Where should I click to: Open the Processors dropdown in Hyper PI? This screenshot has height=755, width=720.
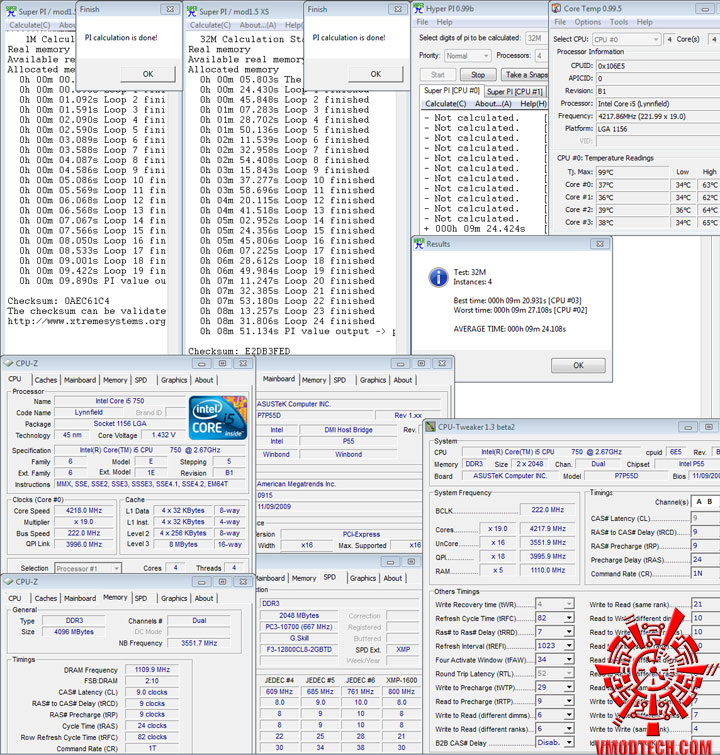click(540, 56)
